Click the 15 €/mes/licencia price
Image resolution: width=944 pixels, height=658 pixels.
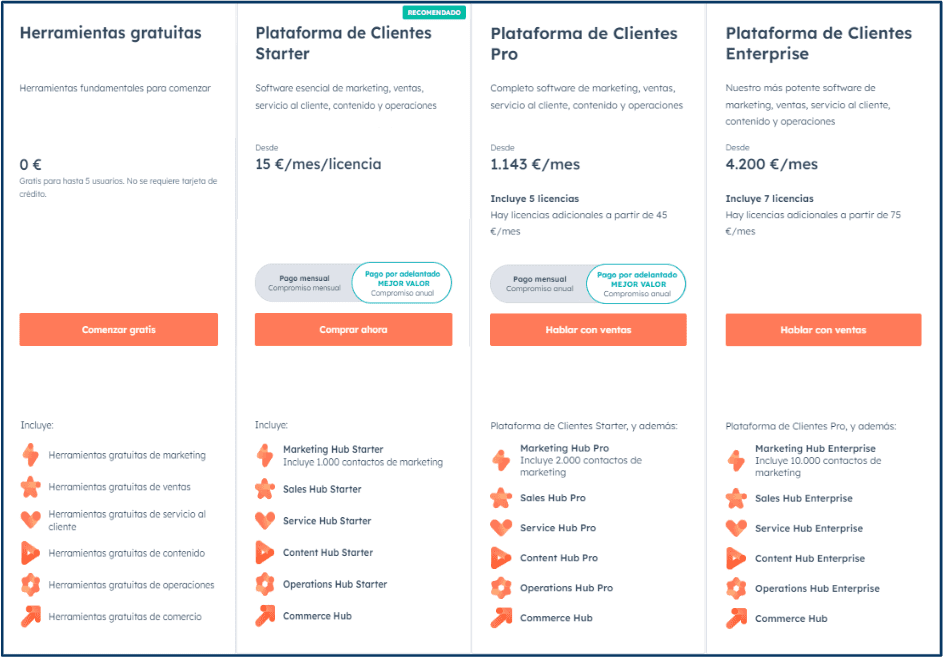pos(318,164)
